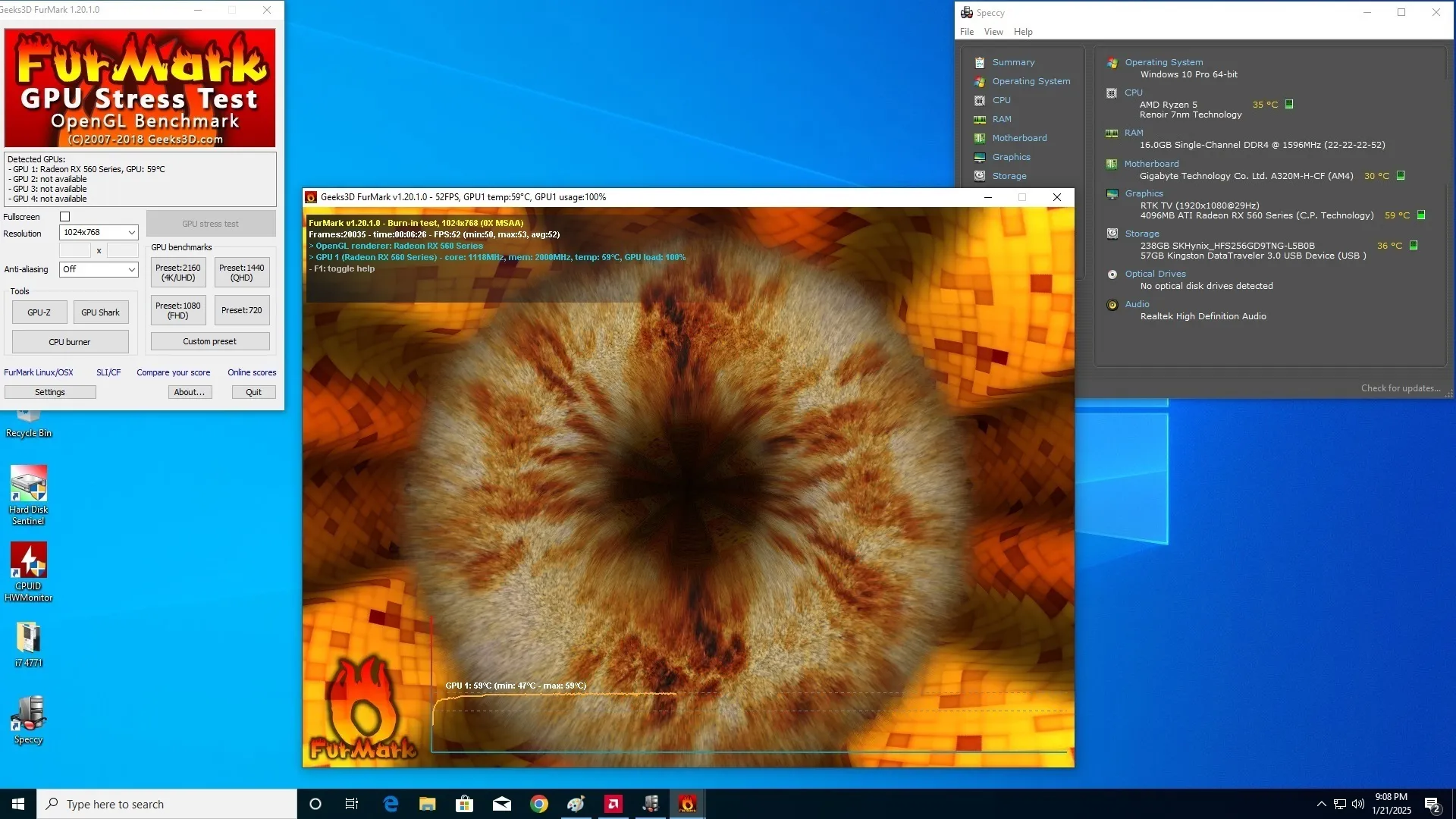The width and height of the screenshot is (1456, 819).
Task: Click the taskbar search box
Action: [167, 804]
